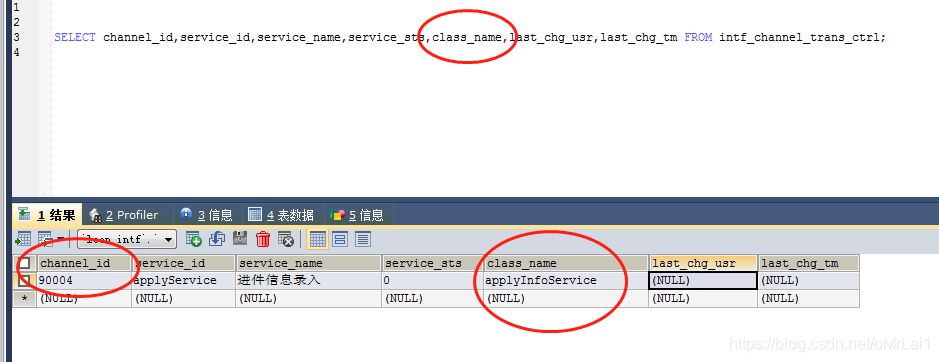Check the row checkbox for 90004
This screenshot has height=362, width=939.
click(x=25, y=280)
